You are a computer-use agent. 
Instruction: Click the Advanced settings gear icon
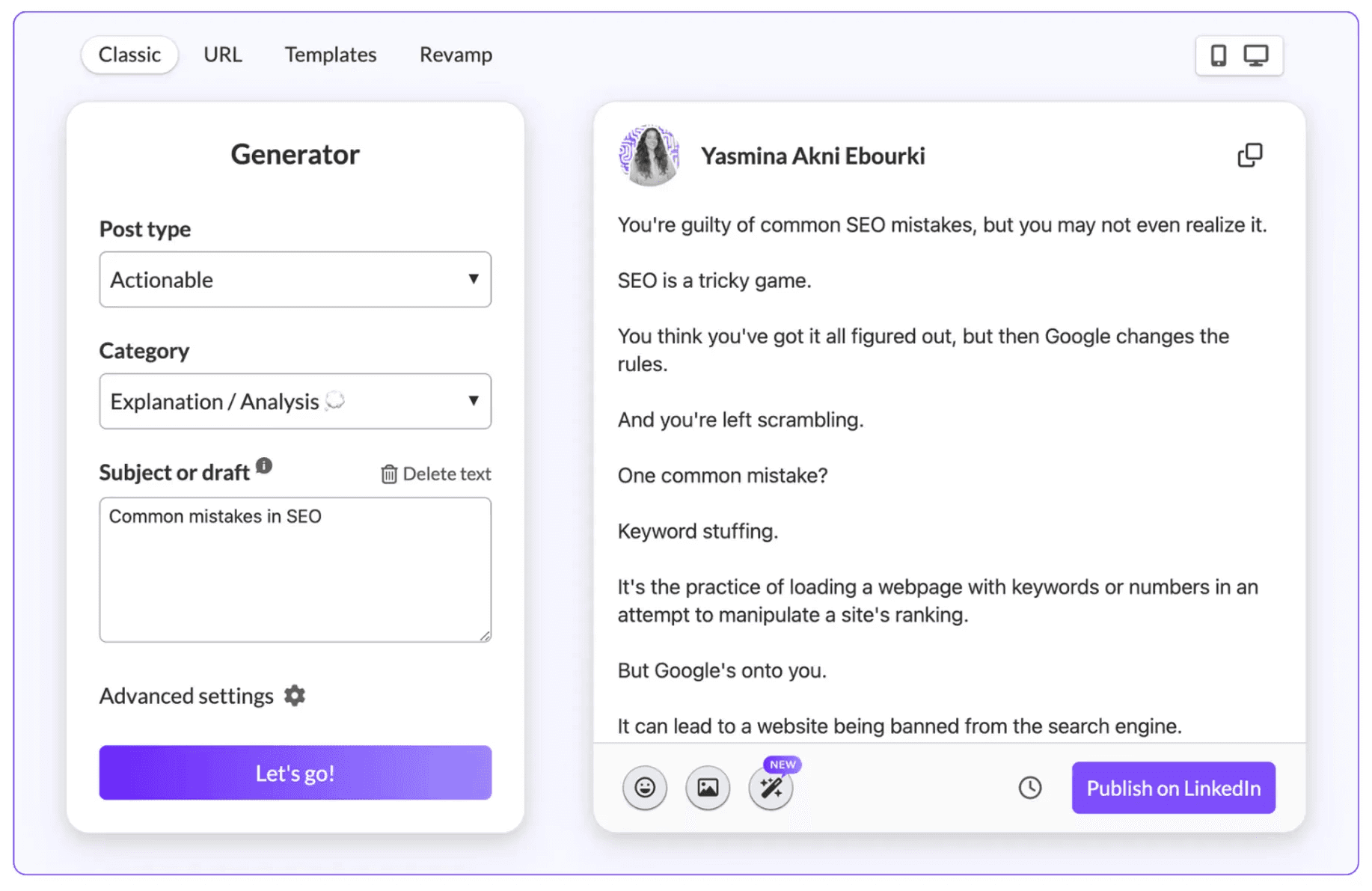point(295,696)
